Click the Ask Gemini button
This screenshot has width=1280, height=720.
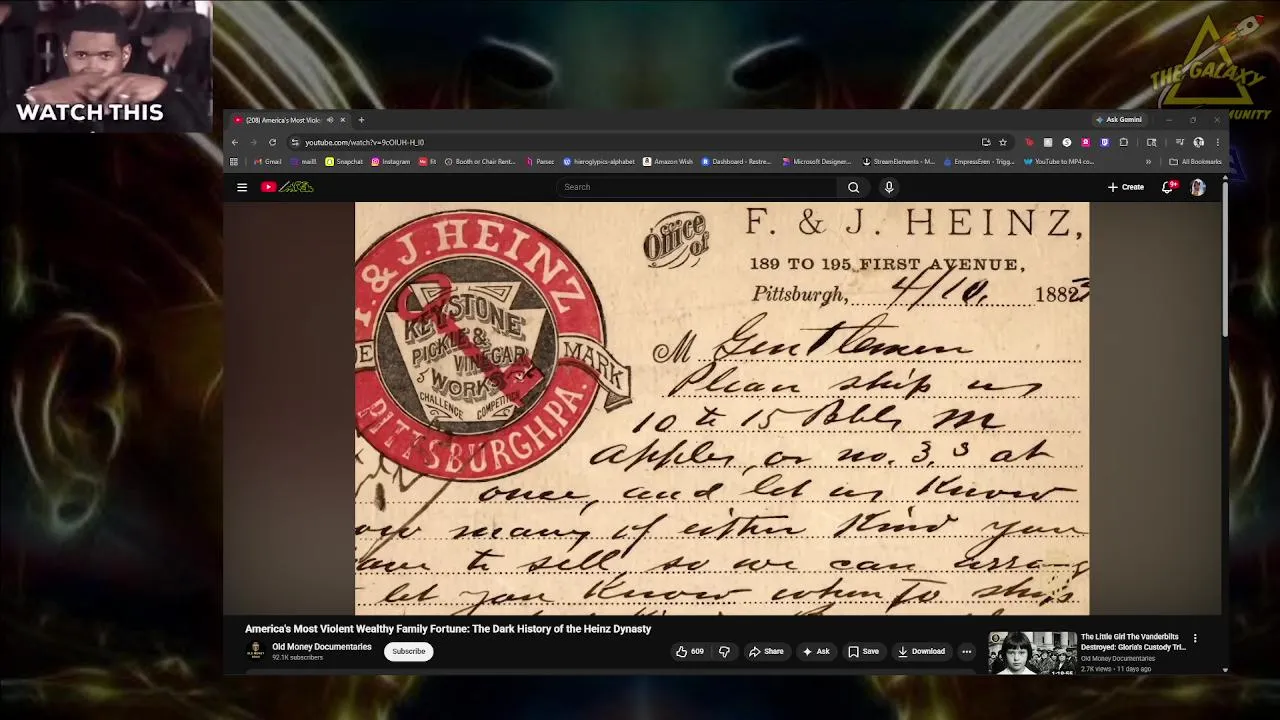pyautogui.click(x=1119, y=119)
